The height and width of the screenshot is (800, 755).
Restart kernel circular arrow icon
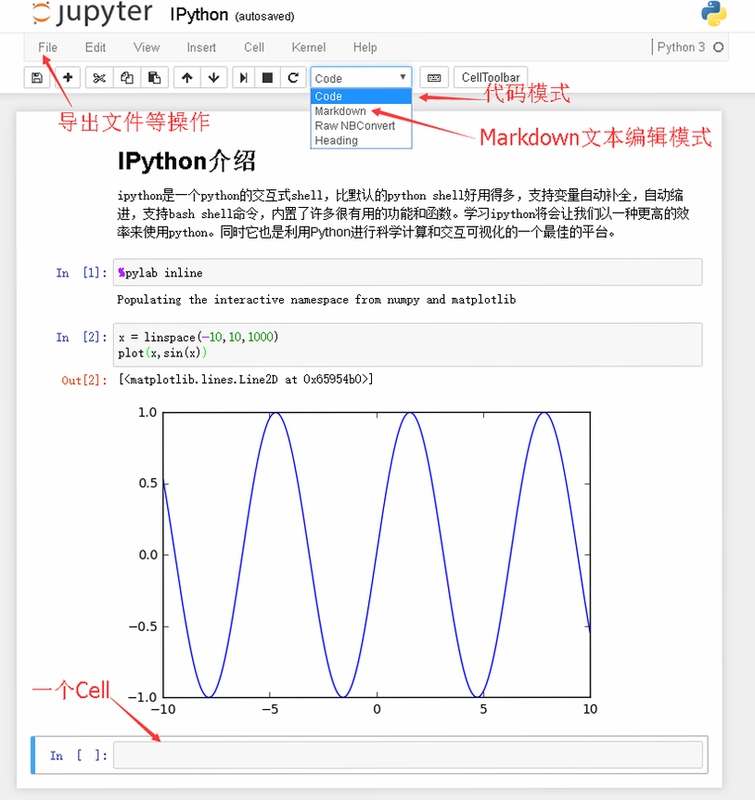point(293,78)
